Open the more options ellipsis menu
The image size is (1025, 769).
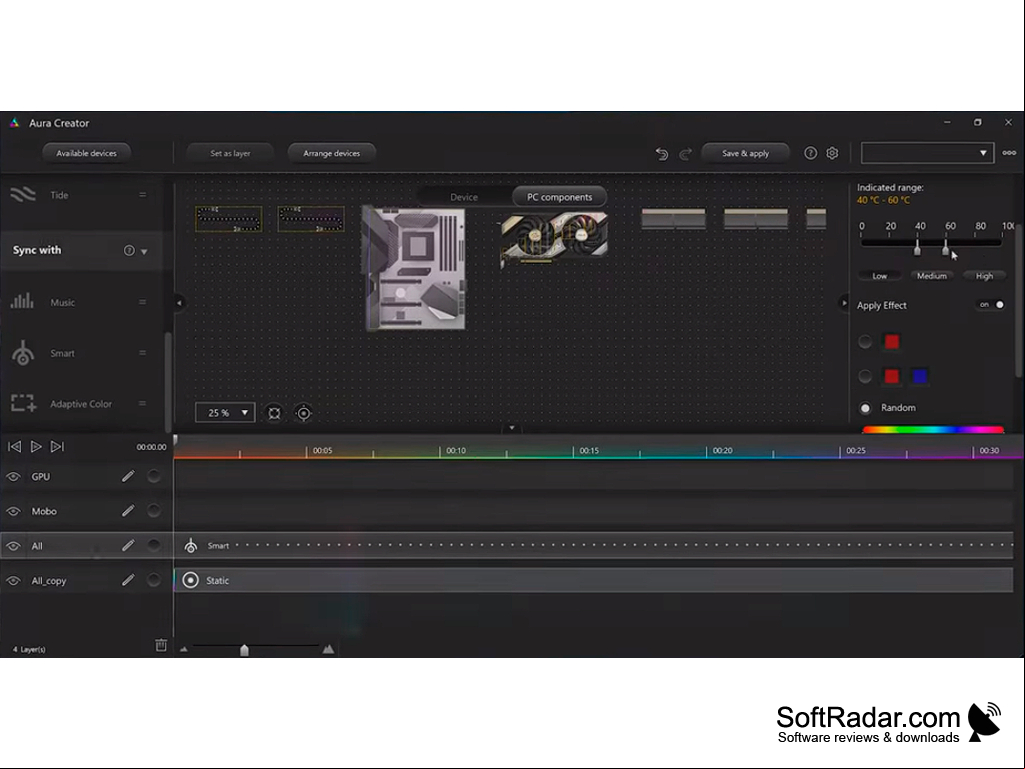[x=1009, y=153]
